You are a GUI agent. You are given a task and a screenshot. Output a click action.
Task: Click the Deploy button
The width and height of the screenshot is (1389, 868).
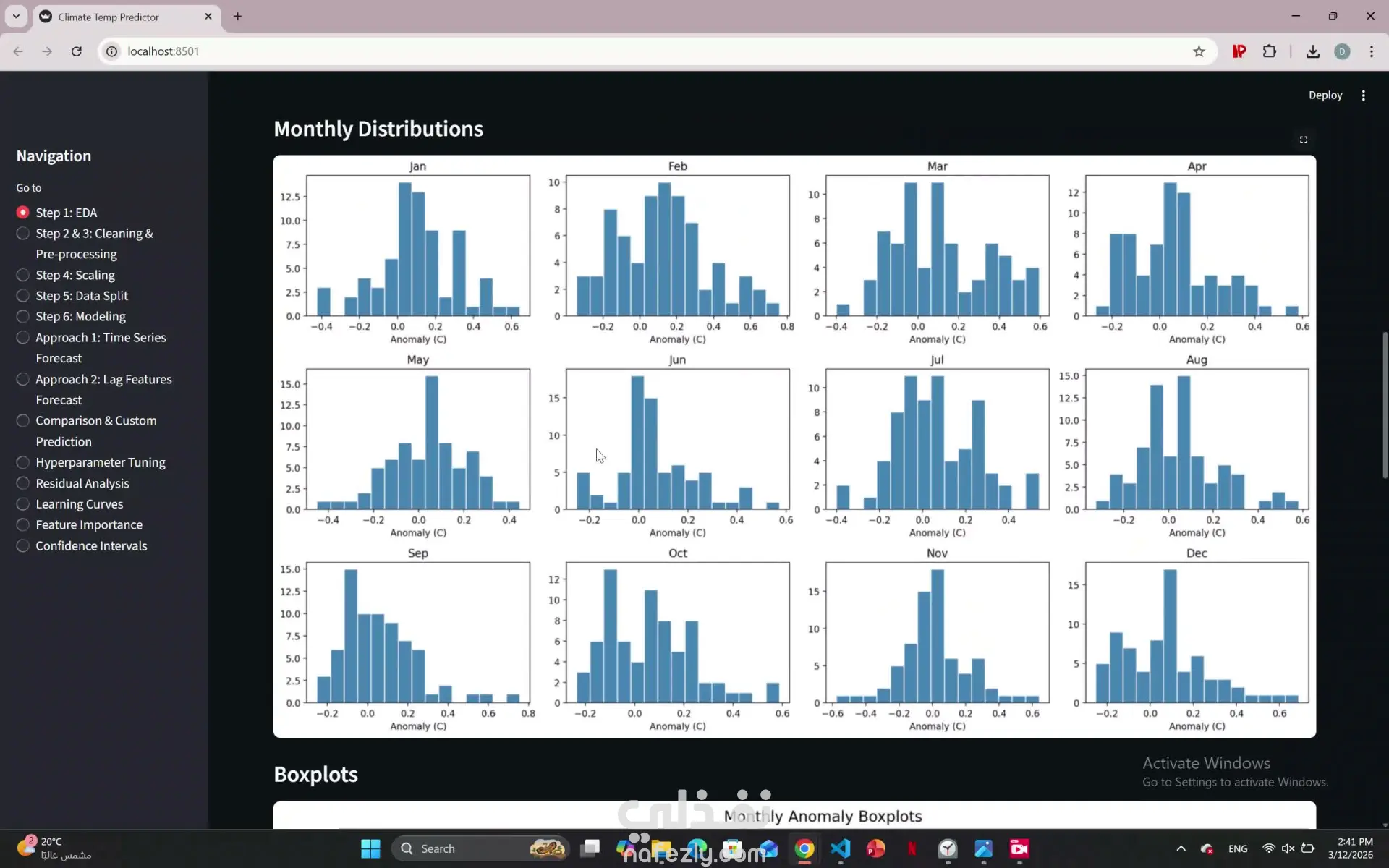point(1325,95)
